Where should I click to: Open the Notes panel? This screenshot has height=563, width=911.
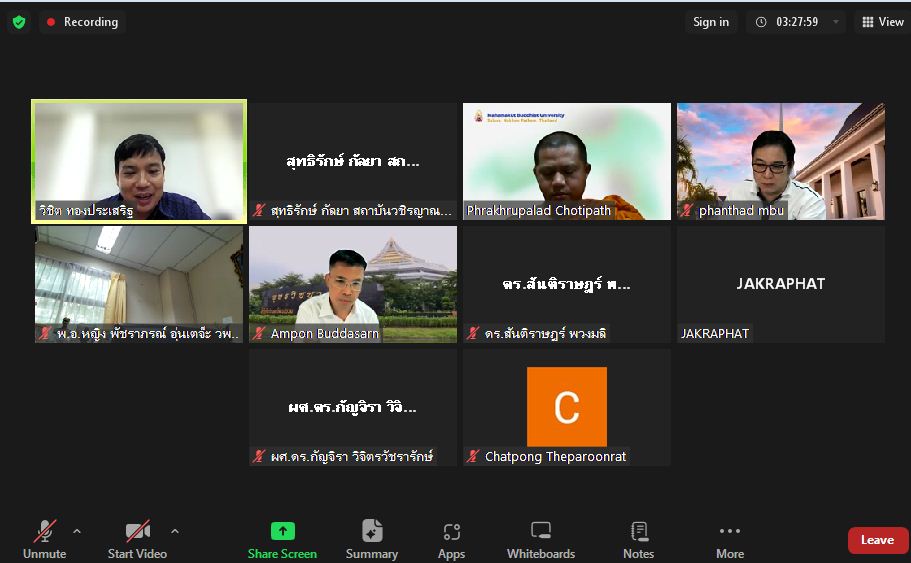tap(638, 539)
